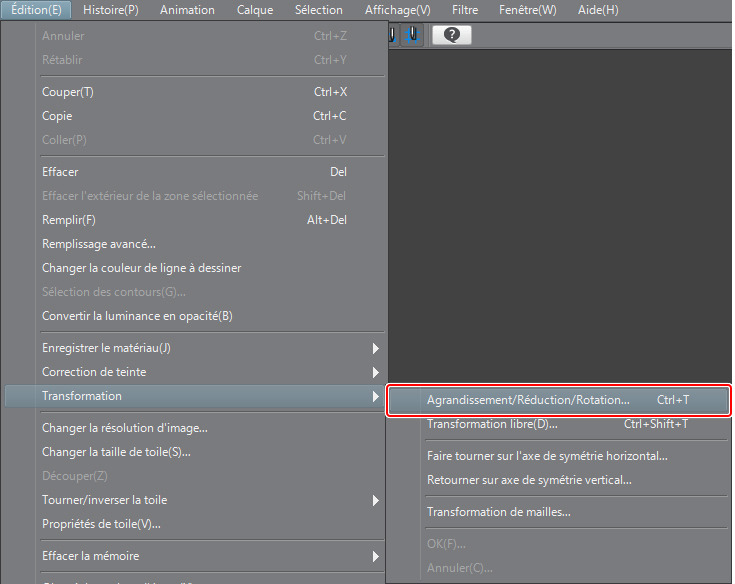Click the greyed Annuler Ctrl+Z entry

tap(195, 36)
